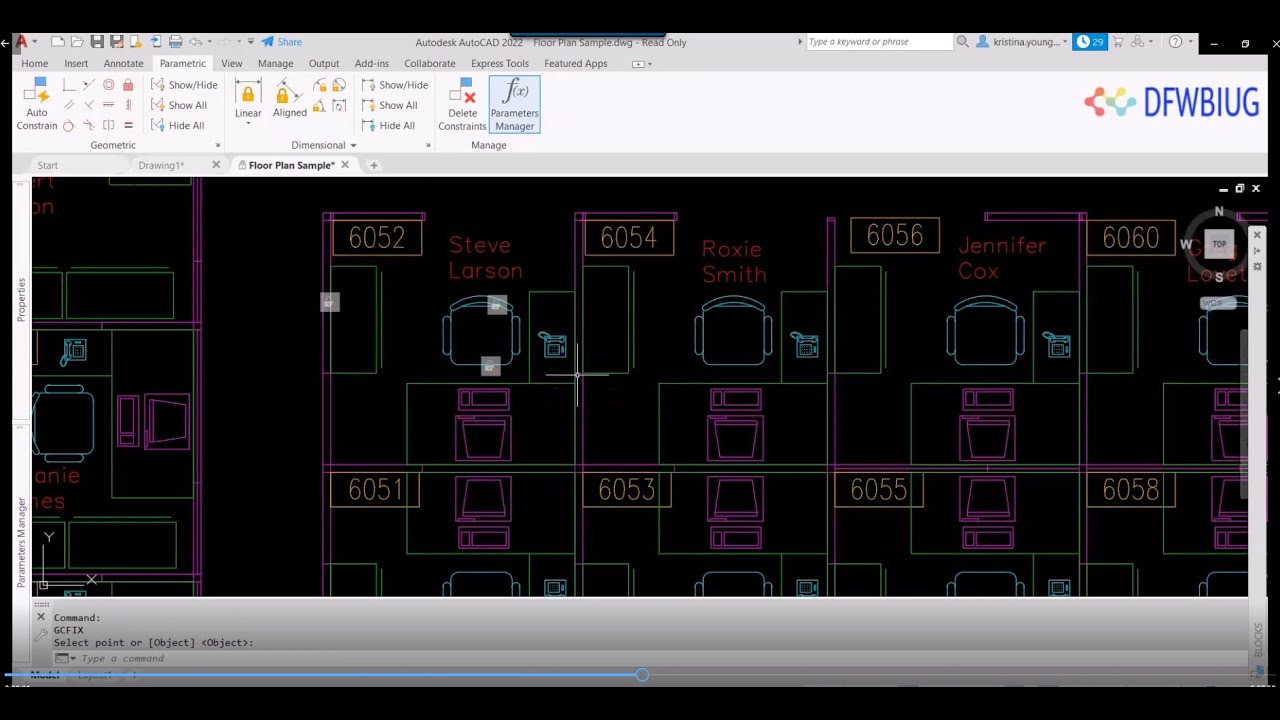The image size is (1280, 720).
Task: Apply the Perpendicular geometric constraint
Action: click(88, 105)
